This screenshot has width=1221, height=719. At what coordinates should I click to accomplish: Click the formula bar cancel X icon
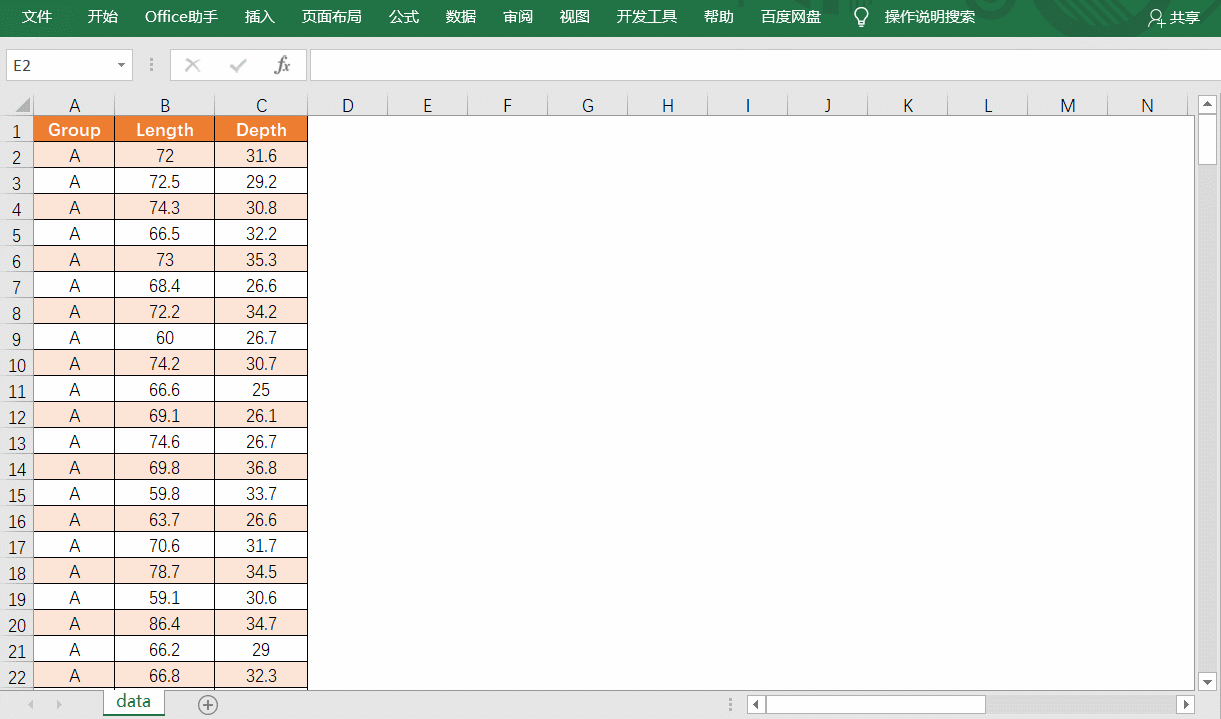pyautogui.click(x=193, y=65)
